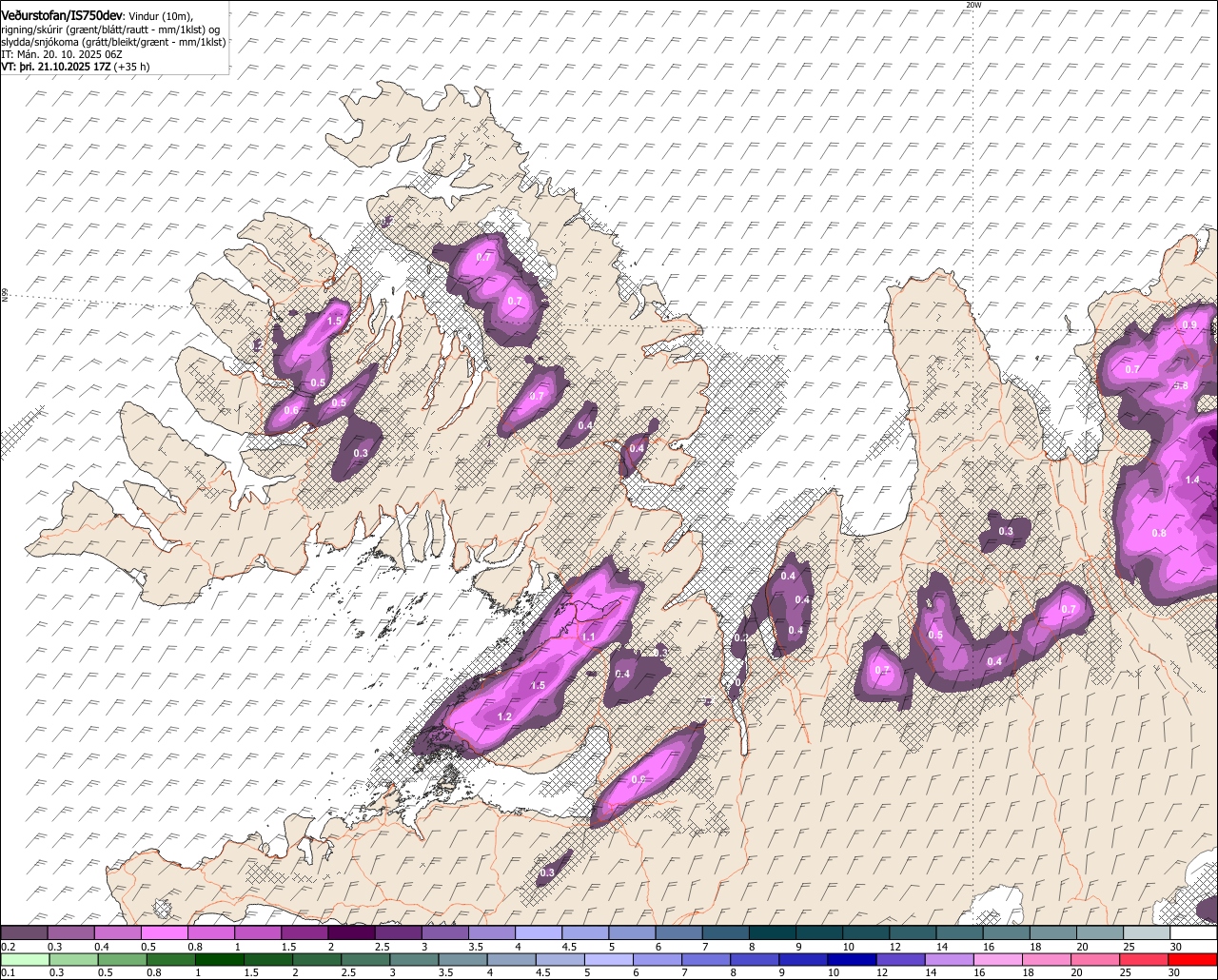Screen dimensions: 1218x980
Task: Click the 1.2 precipitation value on the map
Action: coord(504,716)
